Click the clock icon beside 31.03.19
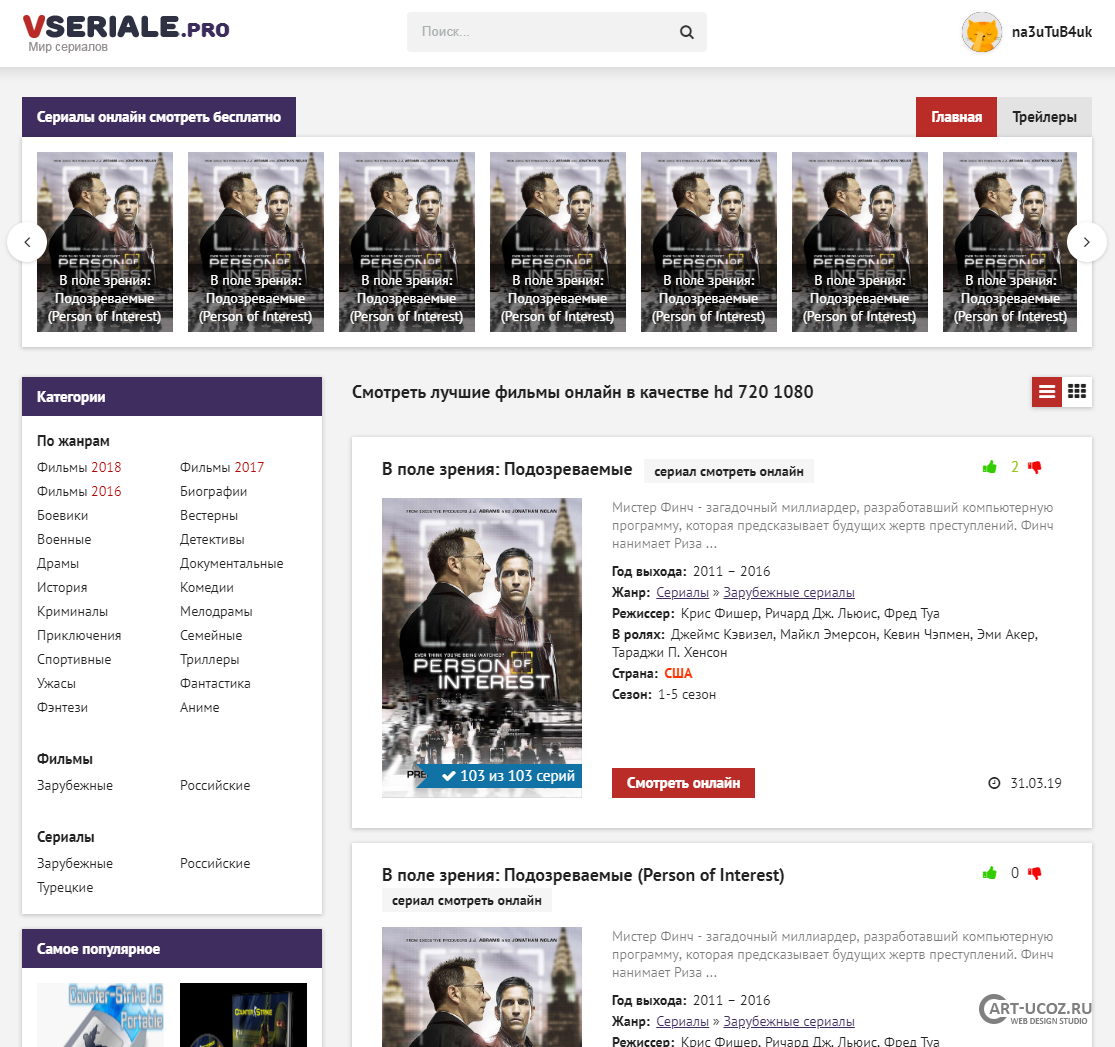 click(x=994, y=783)
